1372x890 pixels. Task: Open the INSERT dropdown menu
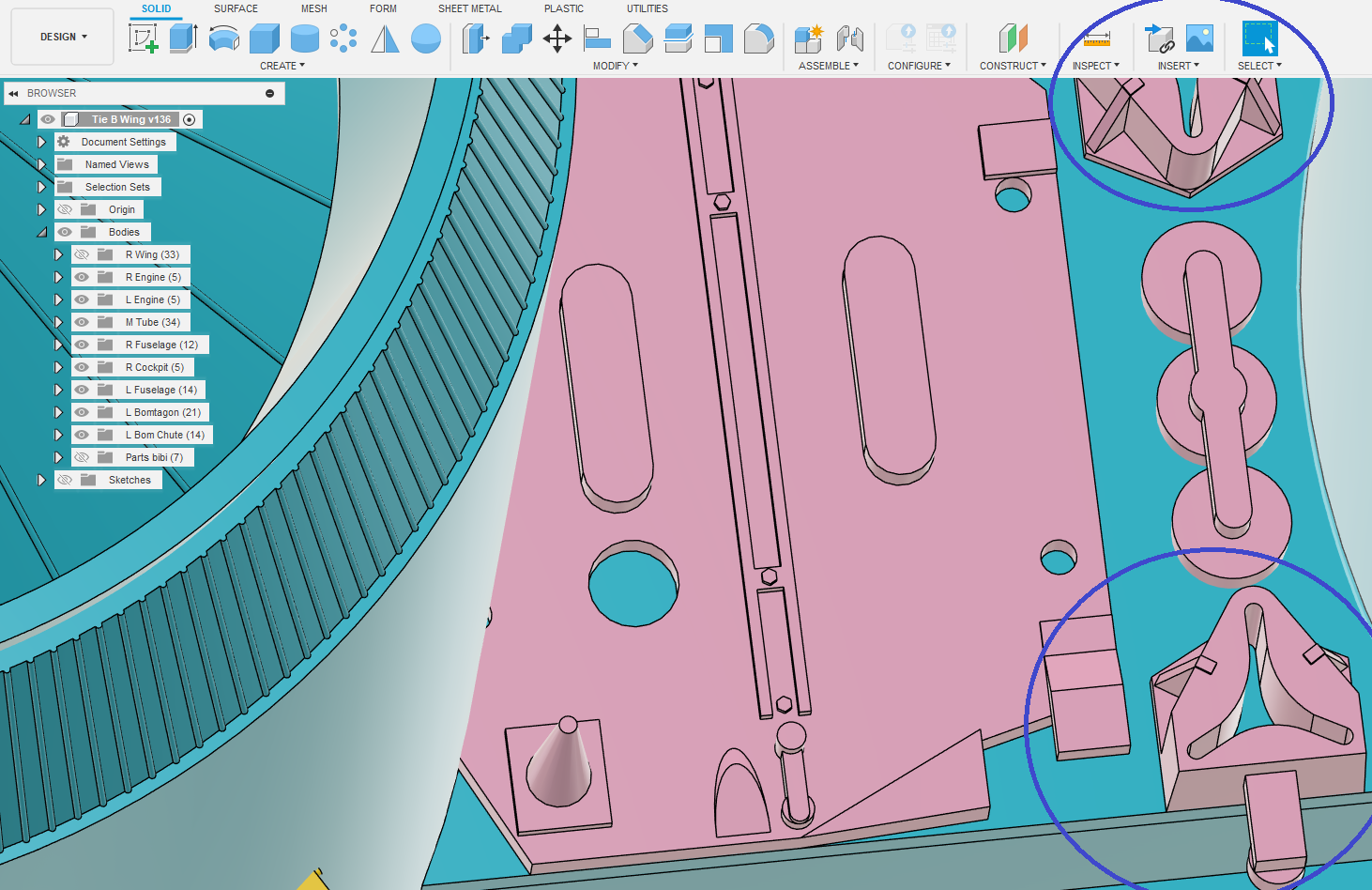click(1179, 66)
